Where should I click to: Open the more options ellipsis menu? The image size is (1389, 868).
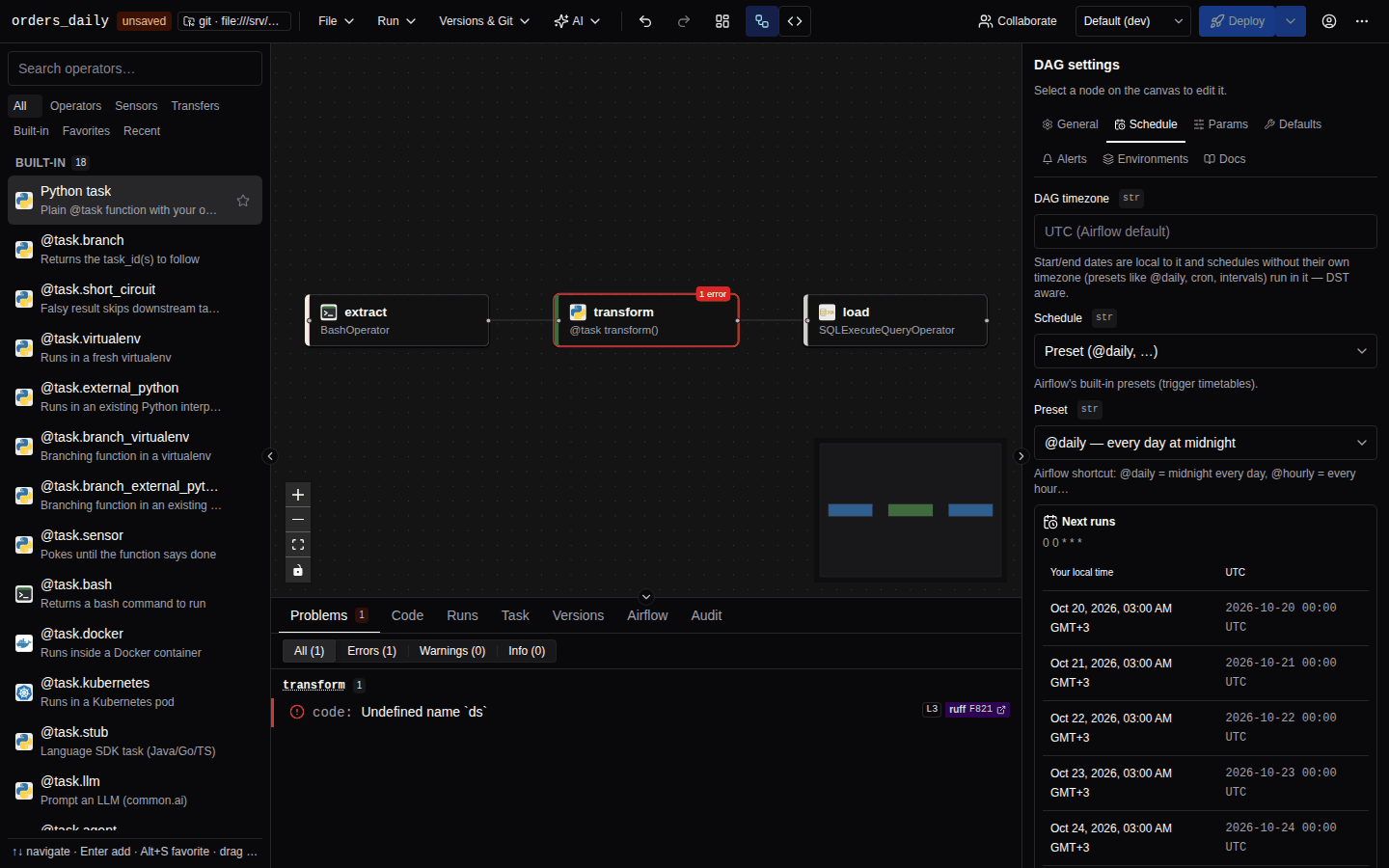[x=1362, y=21]
